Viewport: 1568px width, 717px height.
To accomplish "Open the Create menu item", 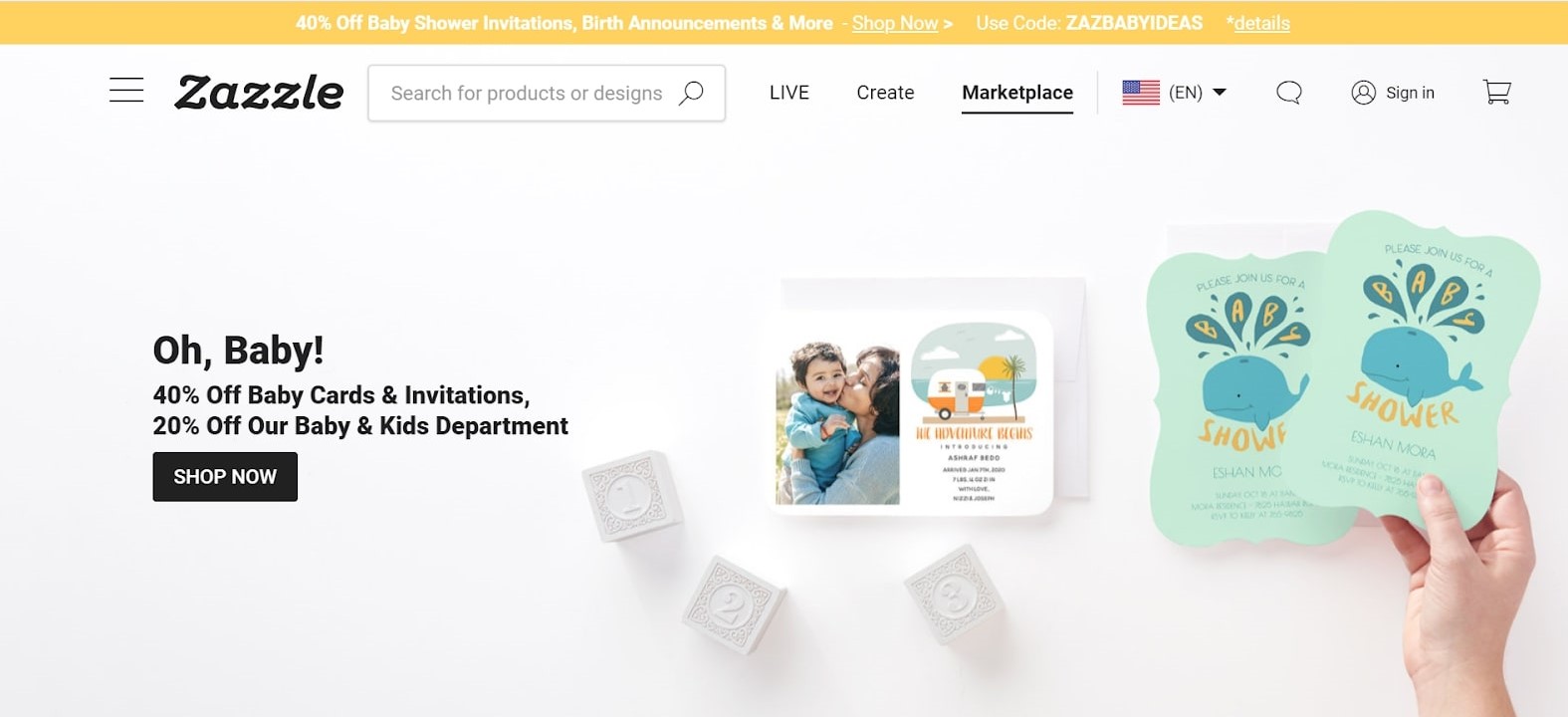I will (885, 93).
